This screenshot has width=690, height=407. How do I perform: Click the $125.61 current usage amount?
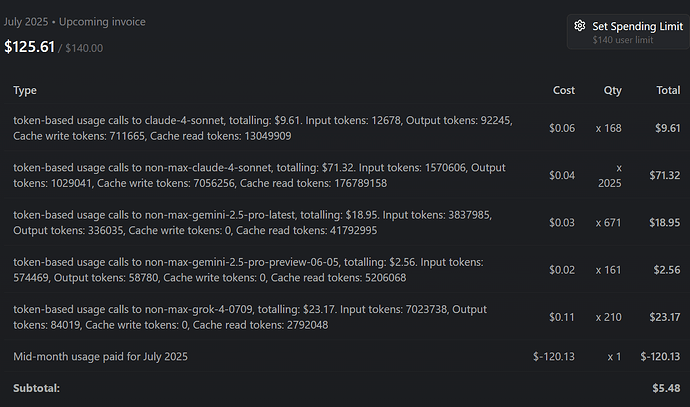click(x=29, y=47)
